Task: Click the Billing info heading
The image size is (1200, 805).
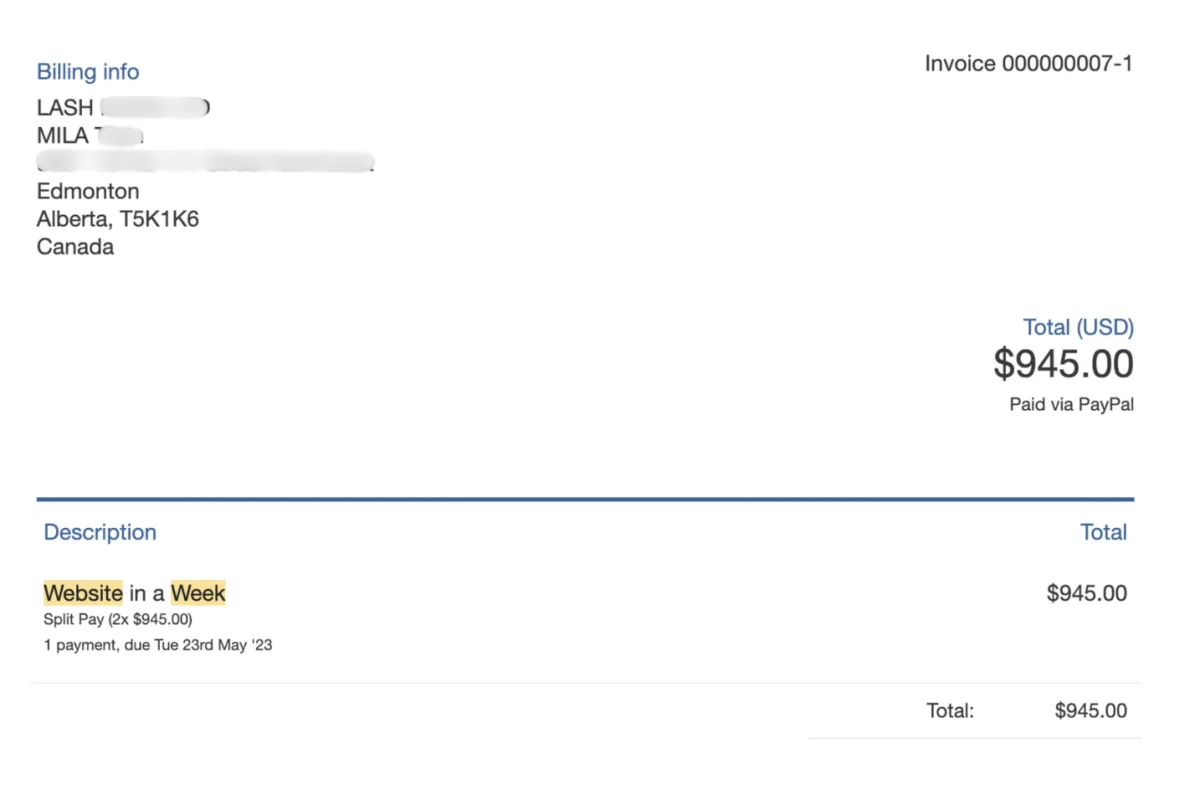Action: [x=88, y=72]
